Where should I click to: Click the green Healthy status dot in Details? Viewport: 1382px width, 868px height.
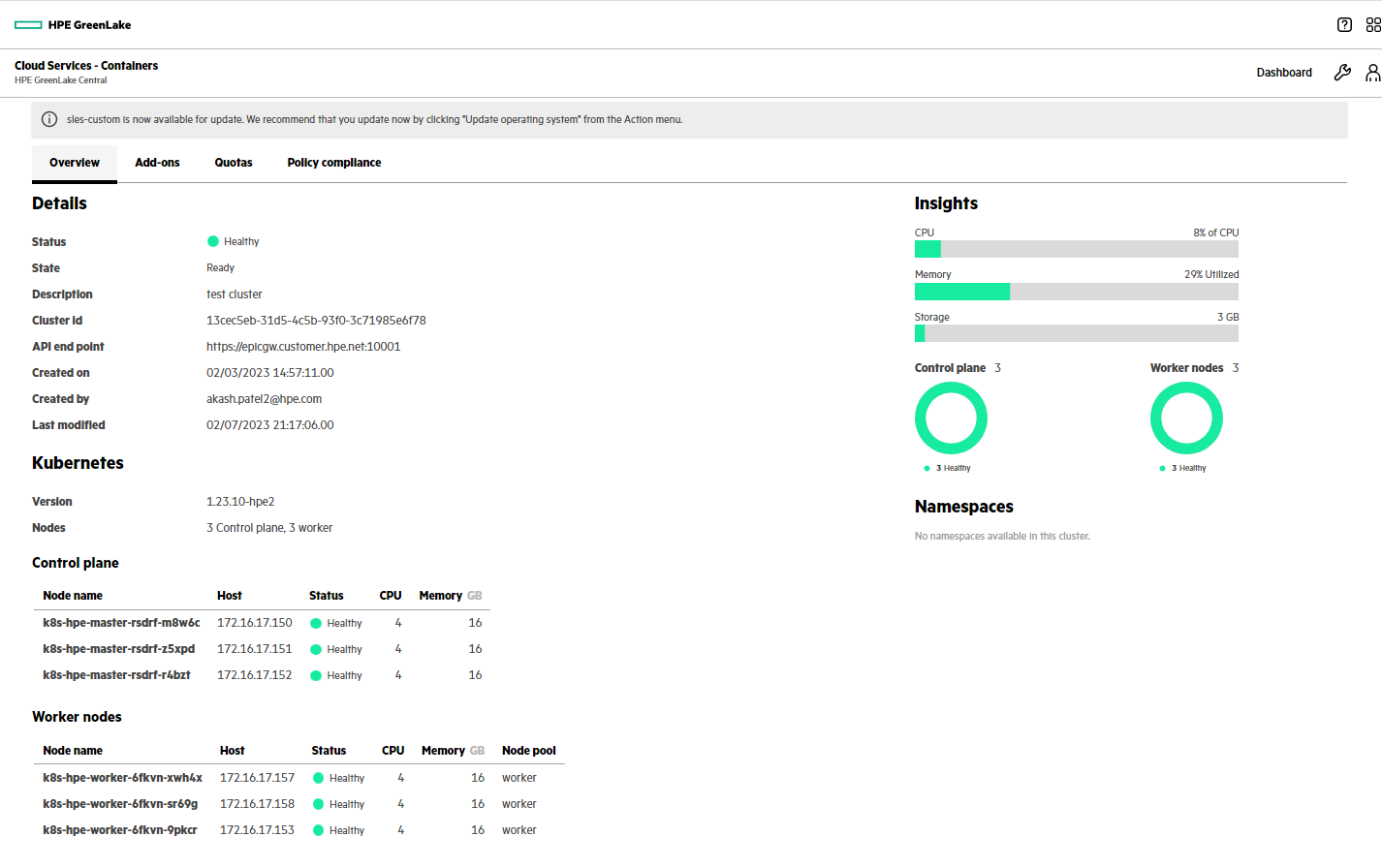(213, 241)
